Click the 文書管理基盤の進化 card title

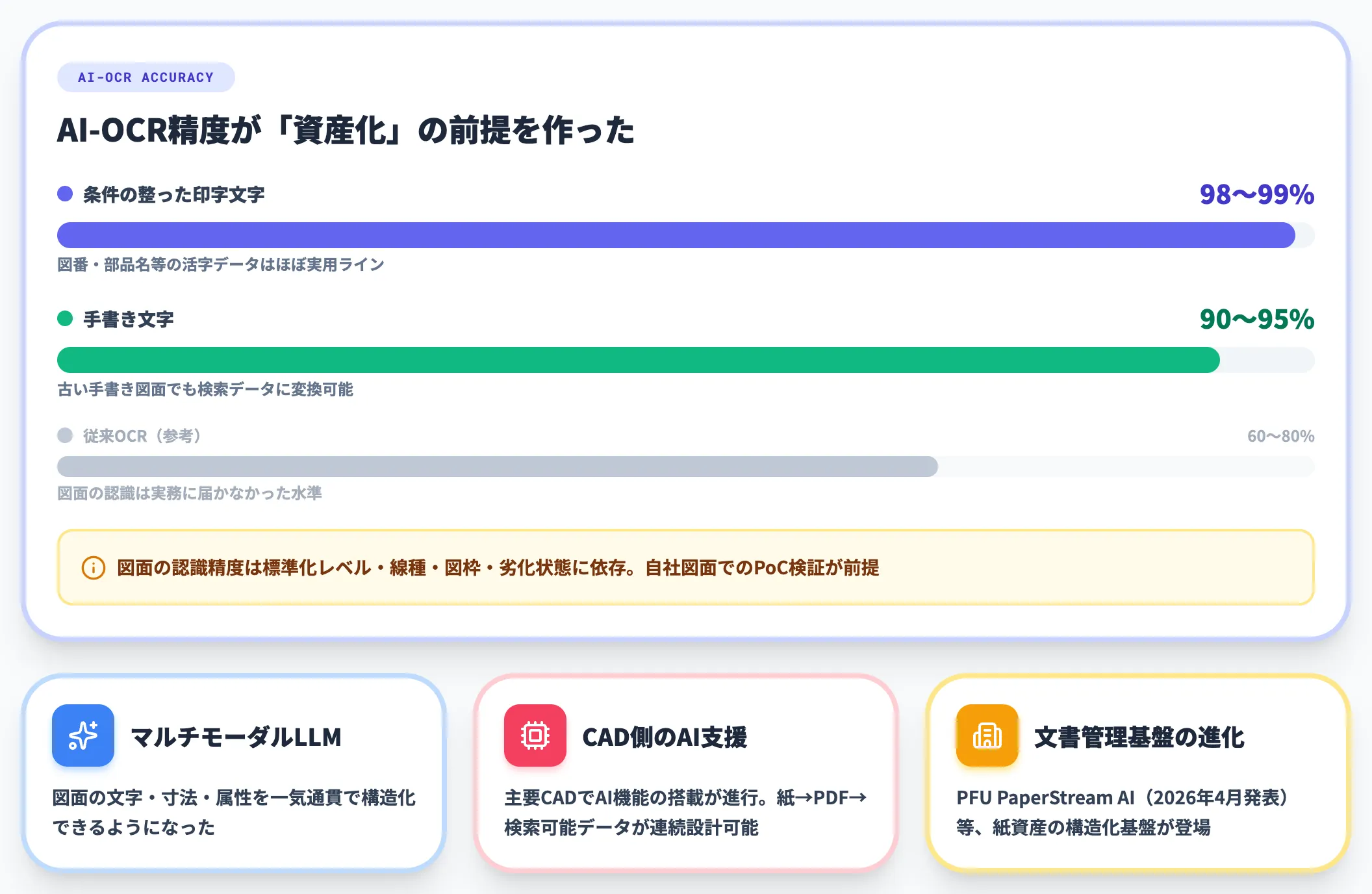click(1139, 737)
